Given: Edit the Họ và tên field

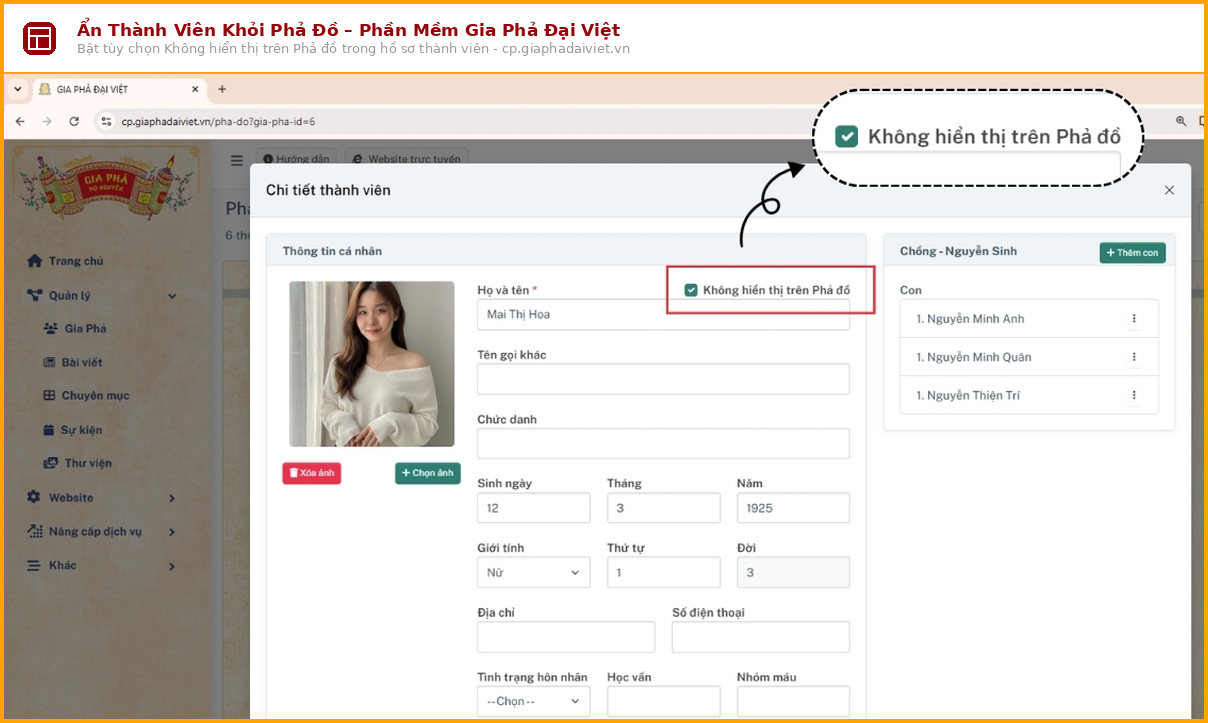Looking at the screenshot, I should point(663,314).
